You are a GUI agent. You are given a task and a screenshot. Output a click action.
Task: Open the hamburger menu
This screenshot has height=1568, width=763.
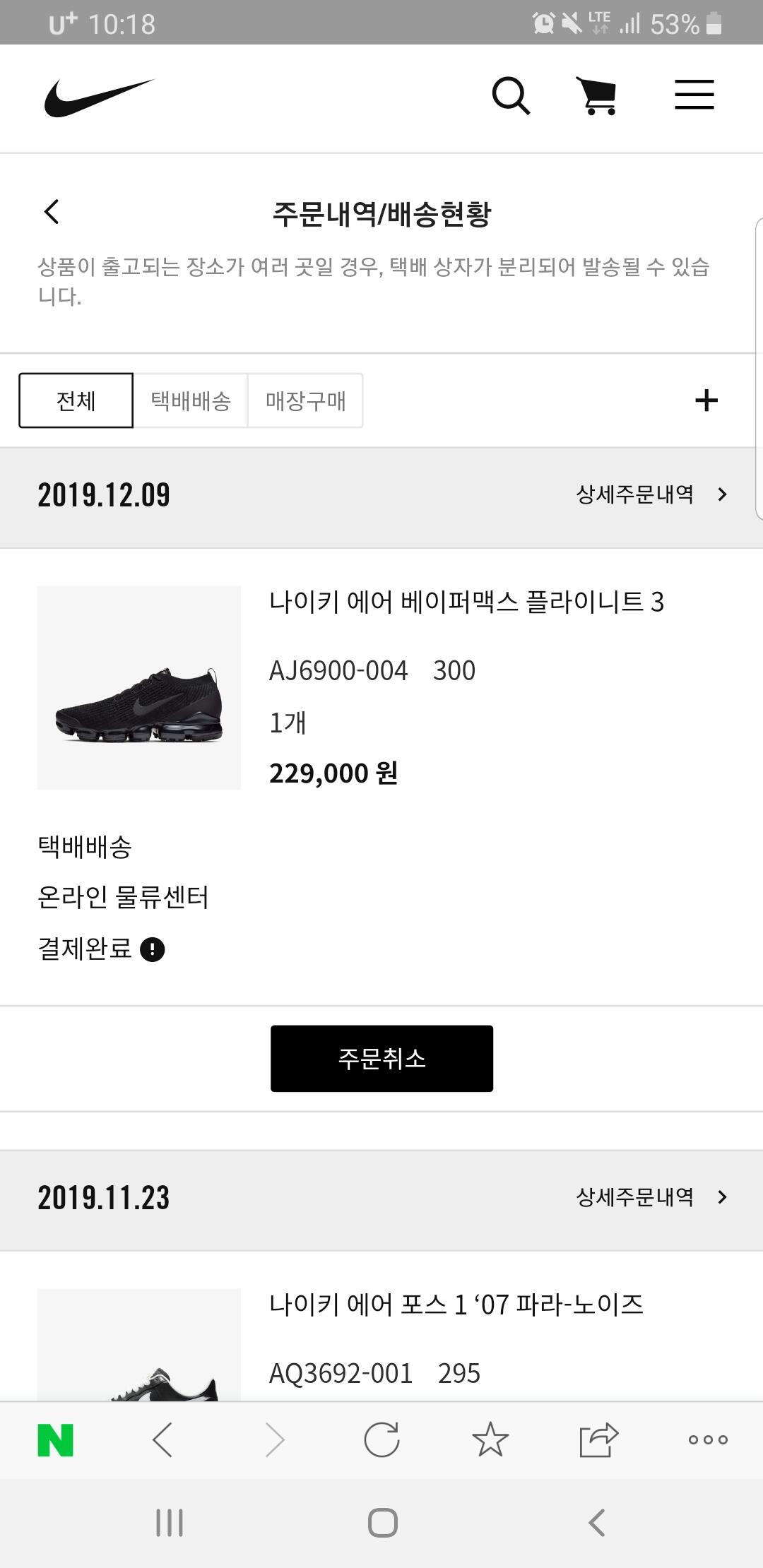[x=694, y=95]
